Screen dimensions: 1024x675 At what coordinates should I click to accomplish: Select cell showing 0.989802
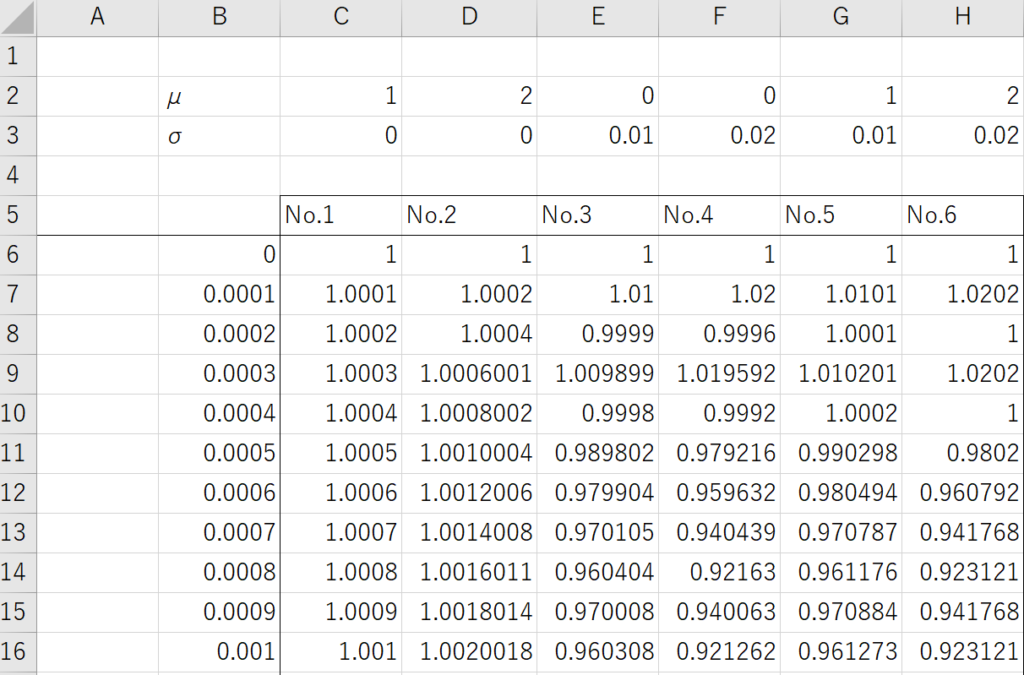[598, 453]
